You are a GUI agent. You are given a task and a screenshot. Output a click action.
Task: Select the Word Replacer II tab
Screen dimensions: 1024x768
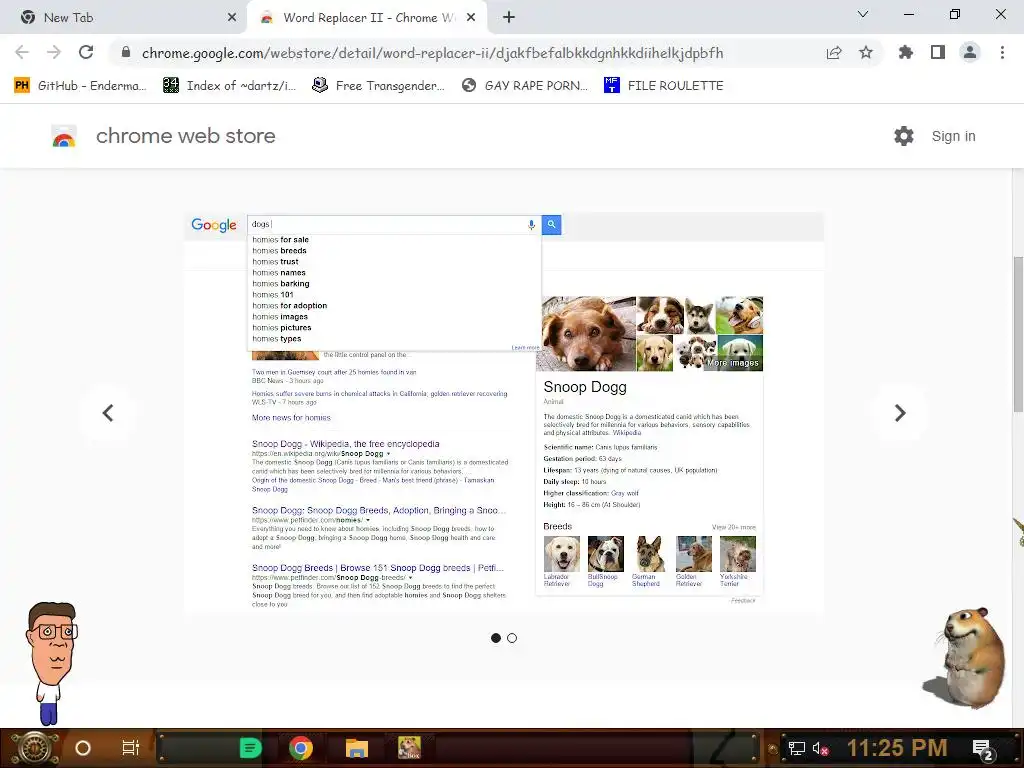366,18
